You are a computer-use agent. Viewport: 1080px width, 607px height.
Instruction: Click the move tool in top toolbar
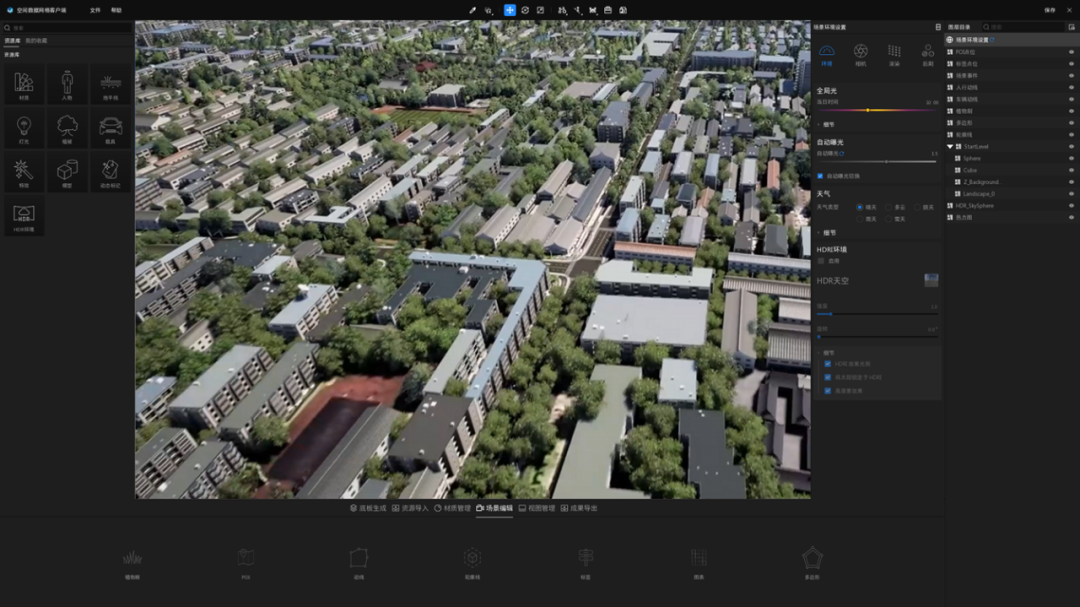pyautogui.click(x=509, y=10)
